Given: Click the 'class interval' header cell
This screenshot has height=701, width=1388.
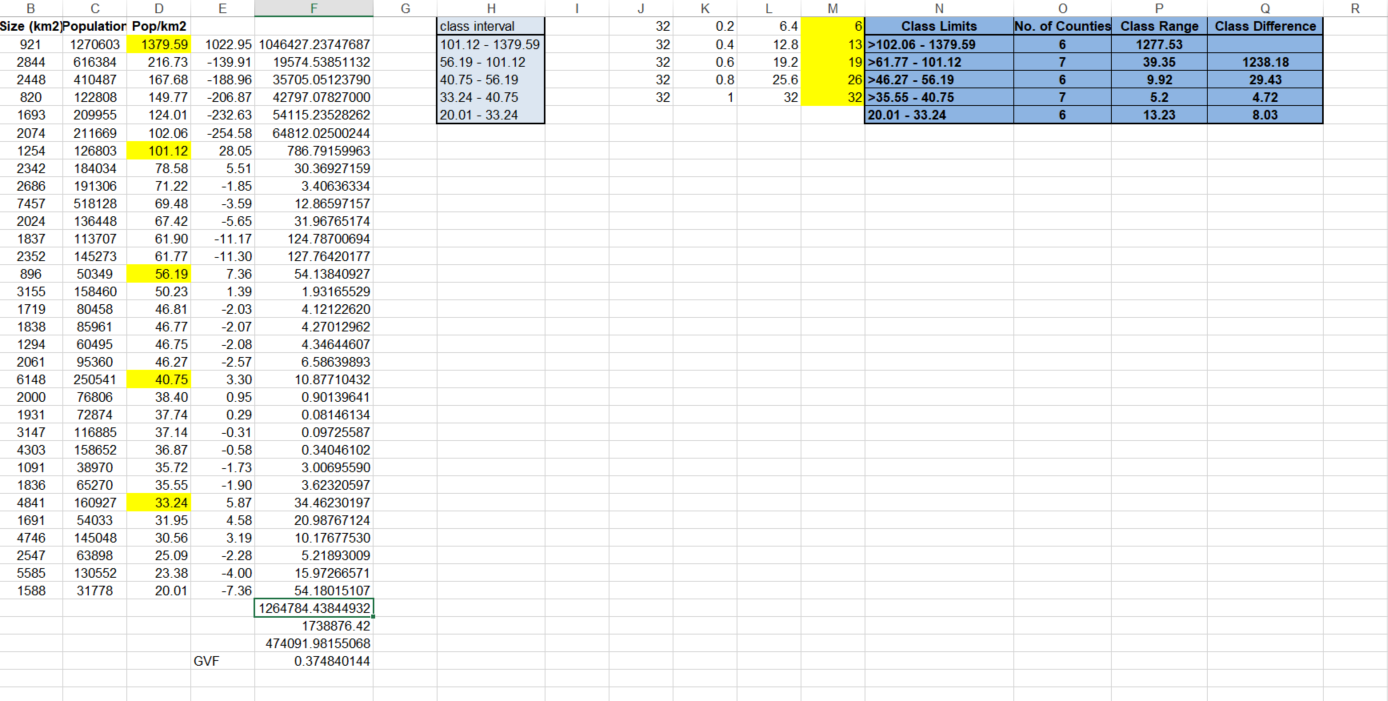Looking at the screenshot, I should coord(491,26).
